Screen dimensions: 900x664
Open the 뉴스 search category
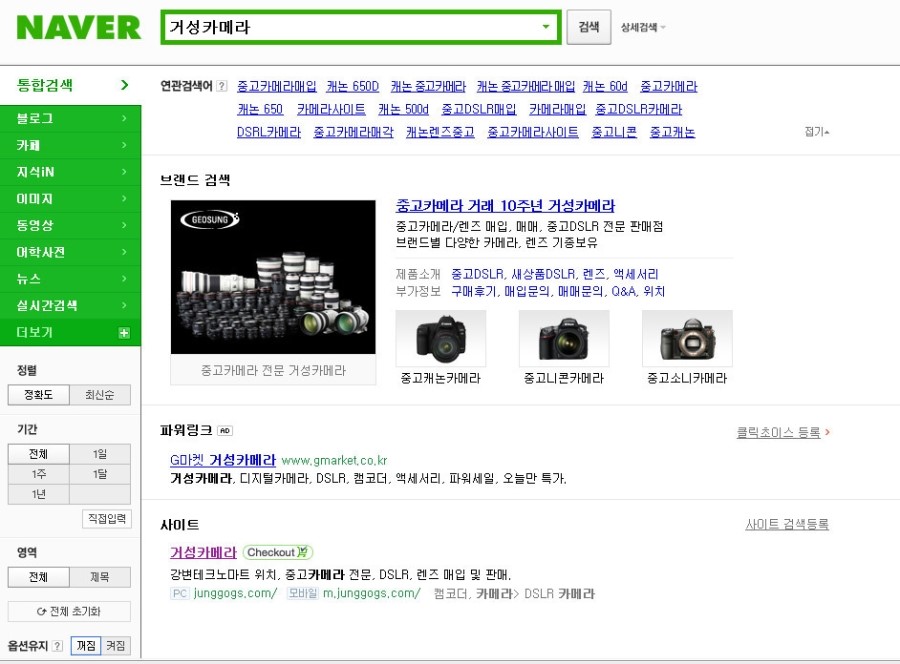(71, 279)
